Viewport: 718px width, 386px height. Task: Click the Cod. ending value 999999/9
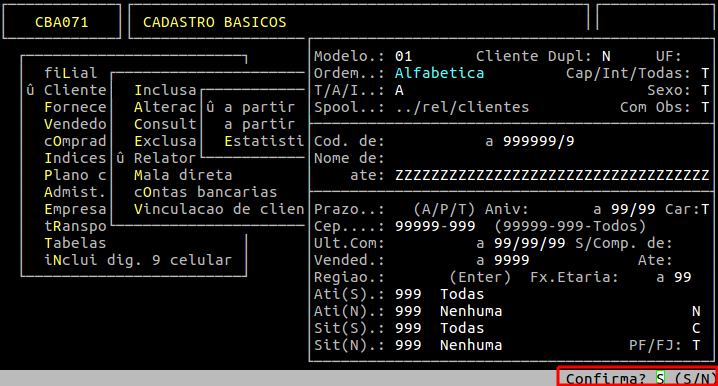[538, 141]
